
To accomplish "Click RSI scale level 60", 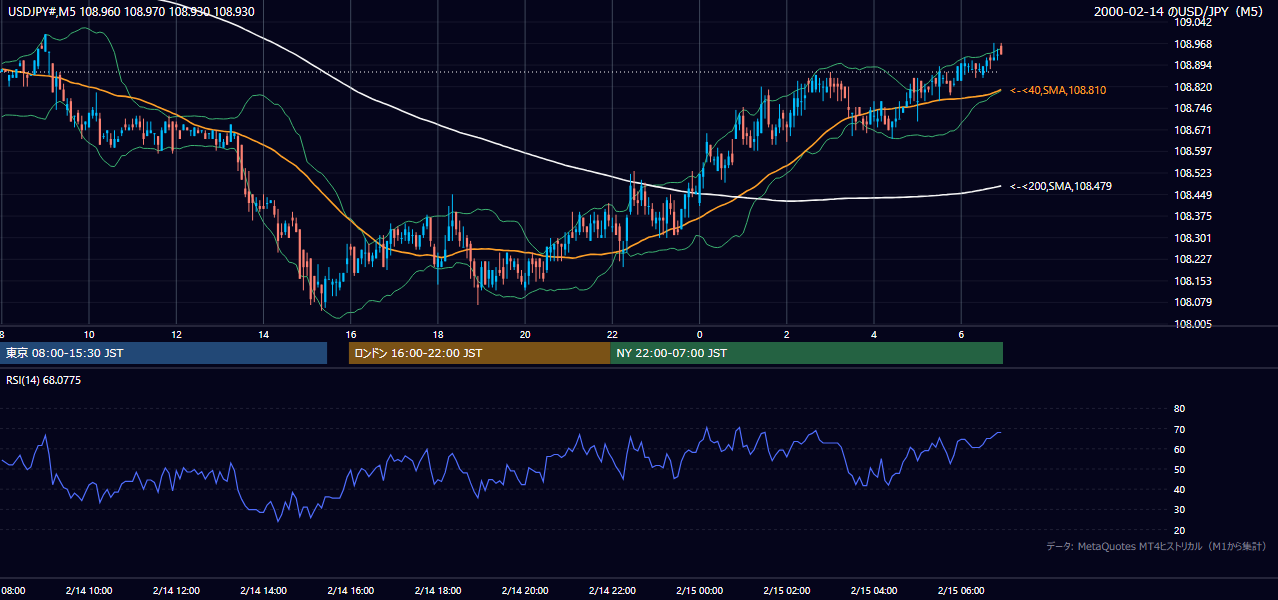I will tap(1179, 449).
